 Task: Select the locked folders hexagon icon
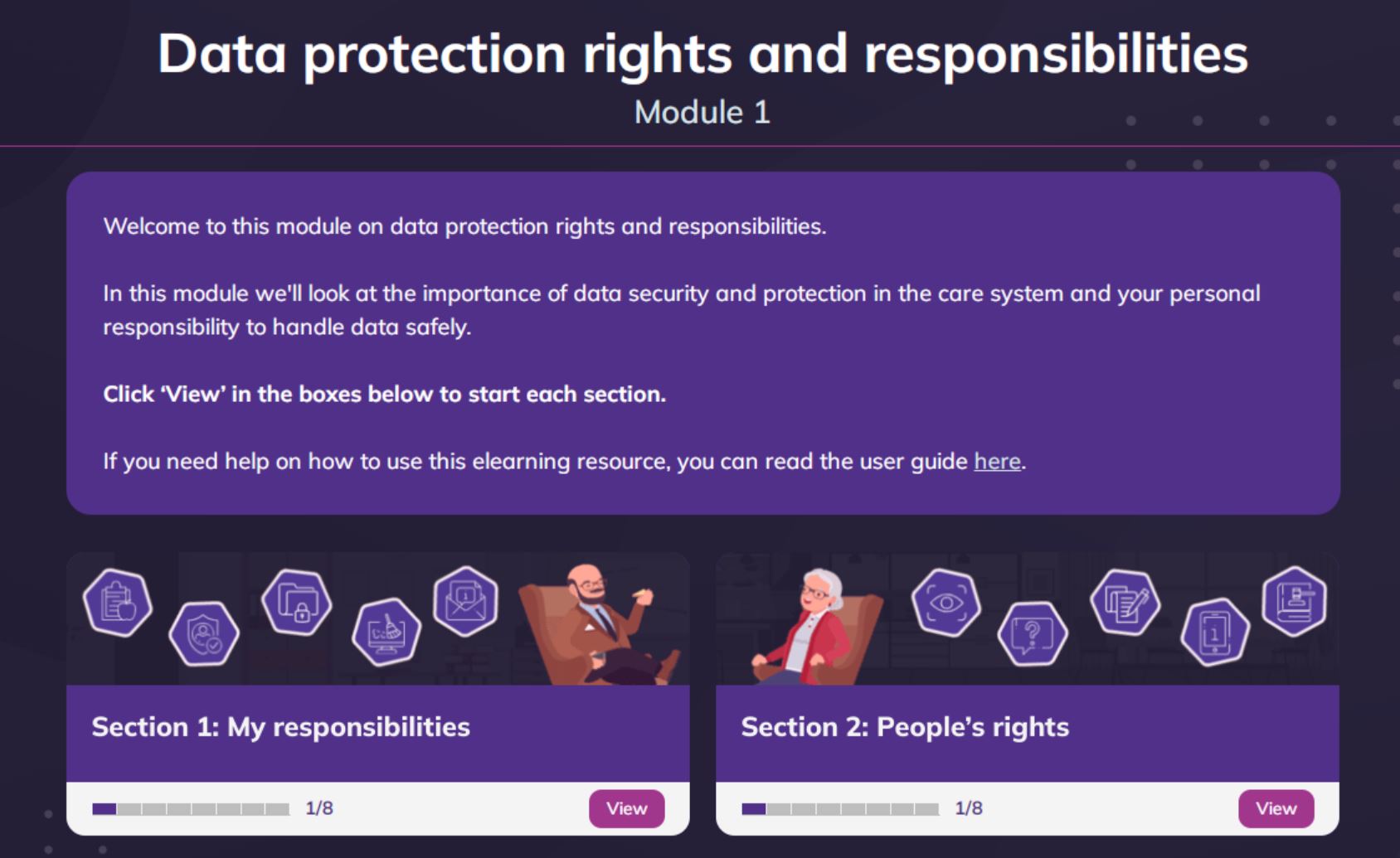click(297, 603)
